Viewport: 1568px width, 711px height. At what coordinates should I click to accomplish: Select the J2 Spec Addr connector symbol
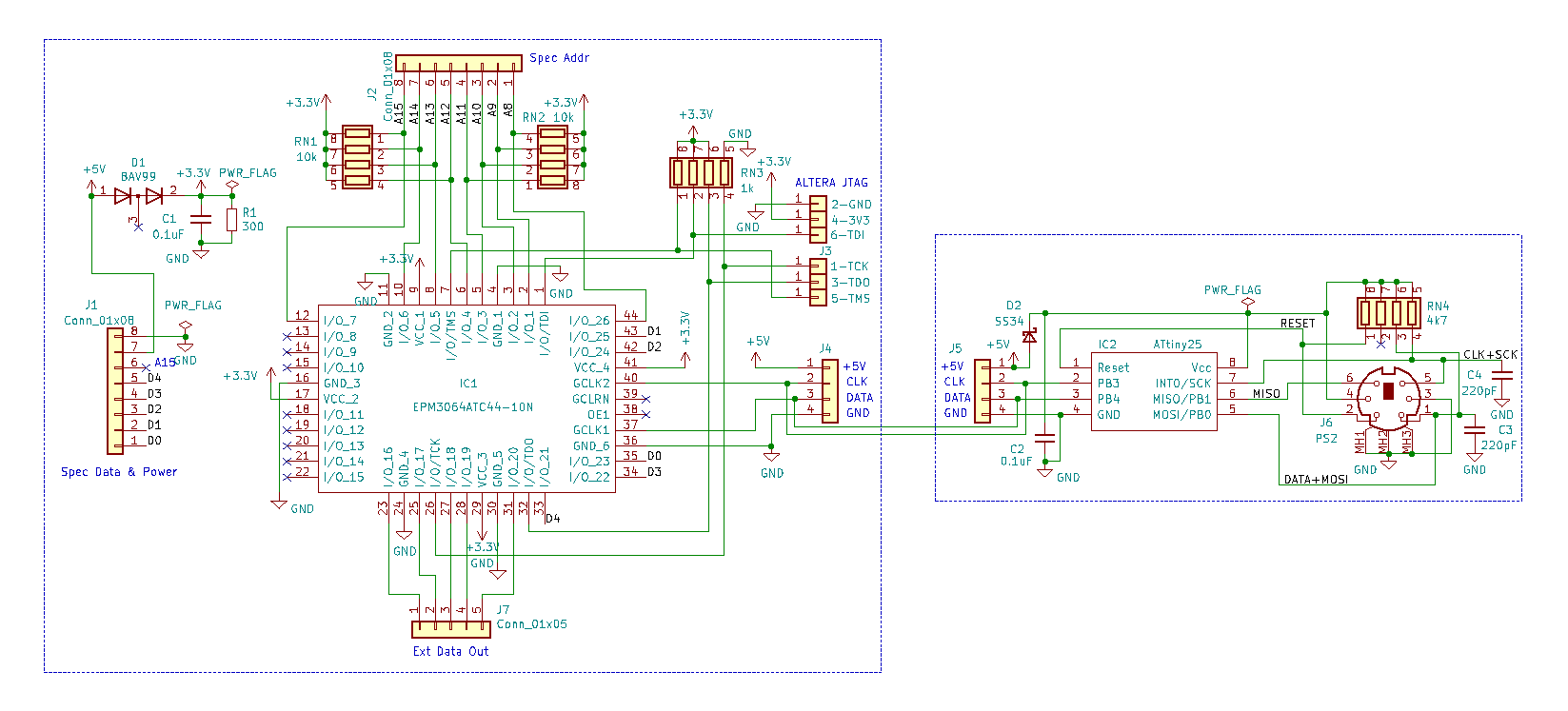pos(459,64)
